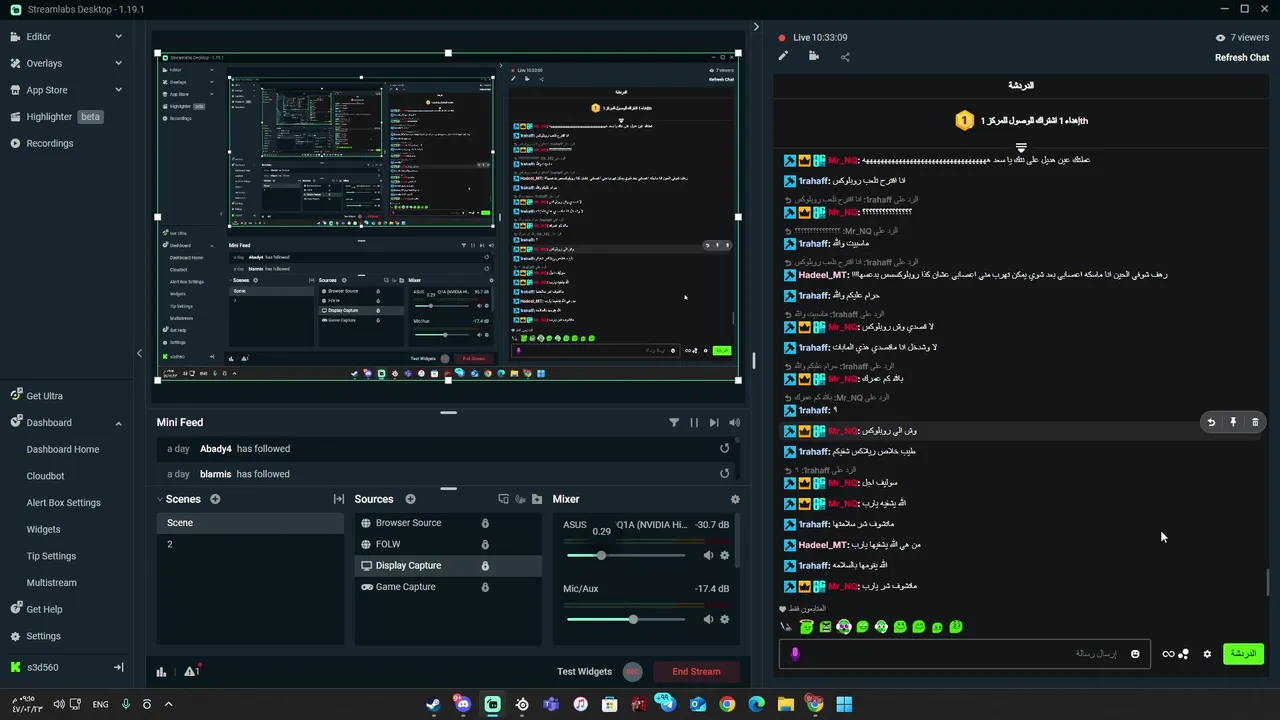Image resolution: width=1280 pixels, height=720 pixels.
Task: Open Alert Box Settings
Action: point(63,503)
